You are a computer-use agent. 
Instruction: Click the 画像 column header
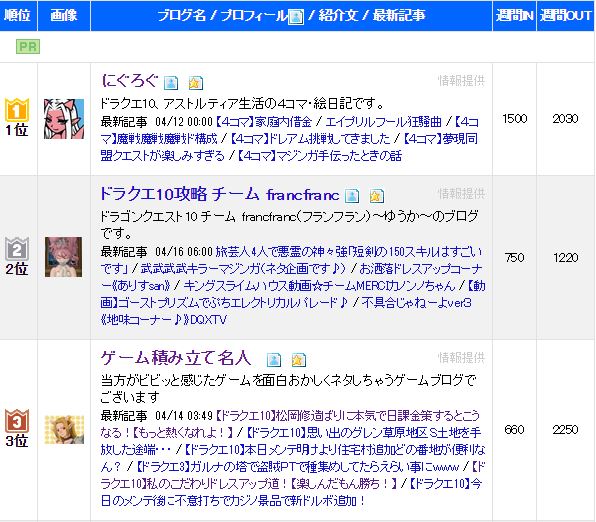pyautogui.click(x=63, y=16)
